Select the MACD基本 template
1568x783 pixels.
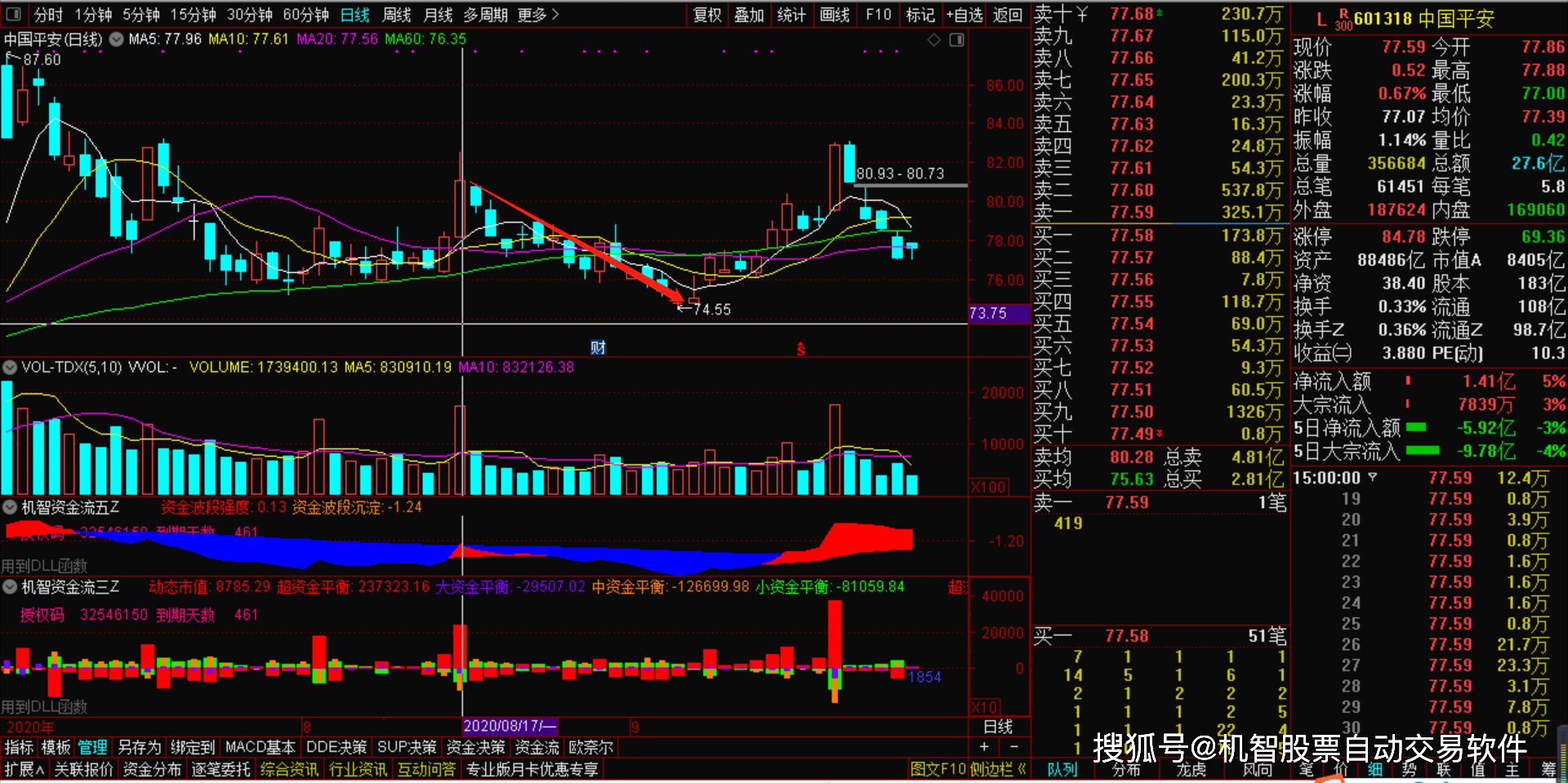pyautogui.click(x=260, y=747)
